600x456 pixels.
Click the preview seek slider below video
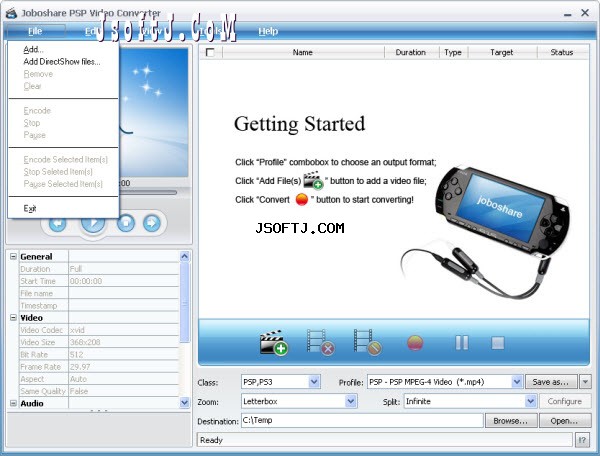148,192
